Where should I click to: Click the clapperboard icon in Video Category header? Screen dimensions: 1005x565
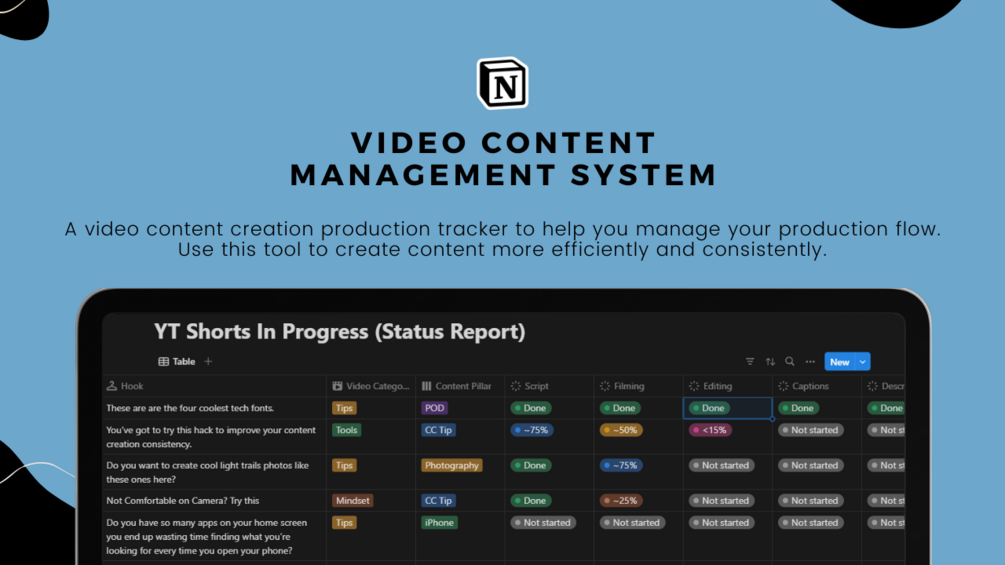click(x=337, y=386)
